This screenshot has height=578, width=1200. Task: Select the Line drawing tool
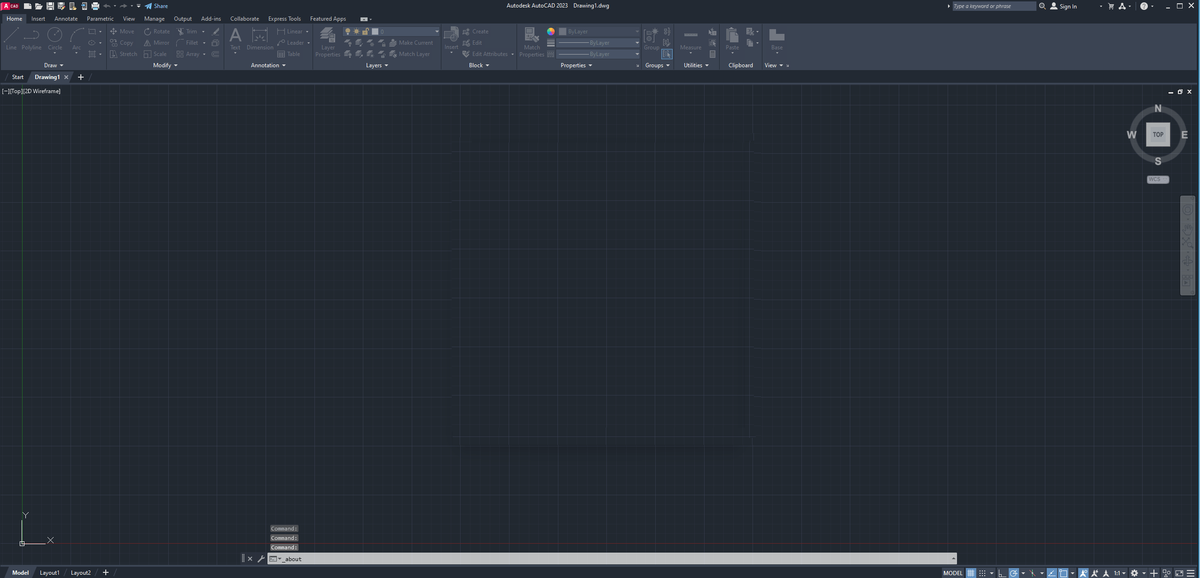[11, 39]
